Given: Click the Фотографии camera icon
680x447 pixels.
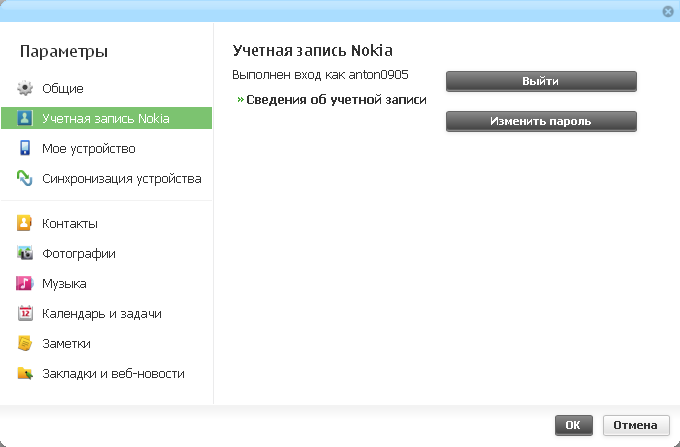Looking at the screenshot, I should (x=25, y=254).
